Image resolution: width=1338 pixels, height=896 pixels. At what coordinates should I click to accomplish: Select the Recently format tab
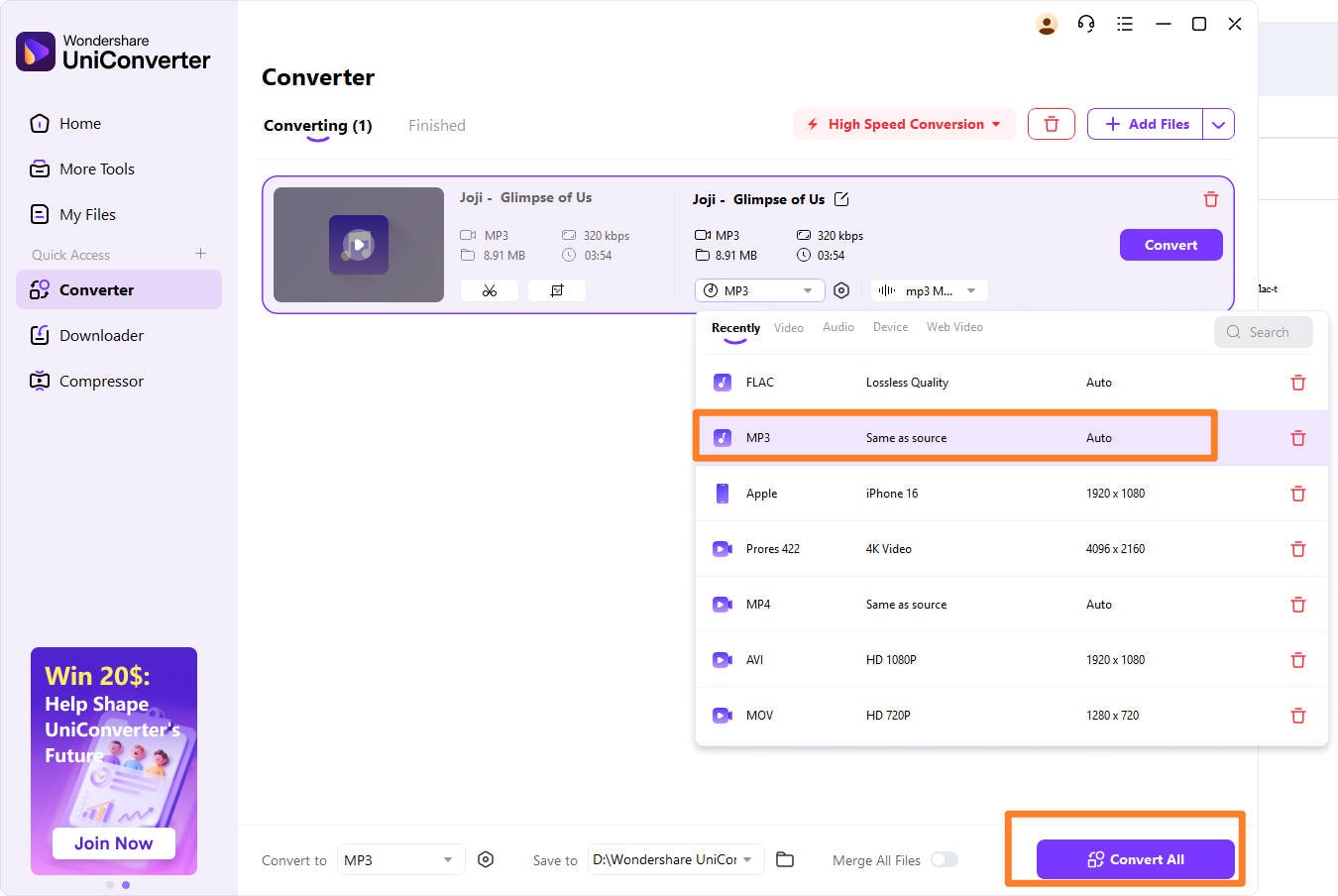[735, 328]
